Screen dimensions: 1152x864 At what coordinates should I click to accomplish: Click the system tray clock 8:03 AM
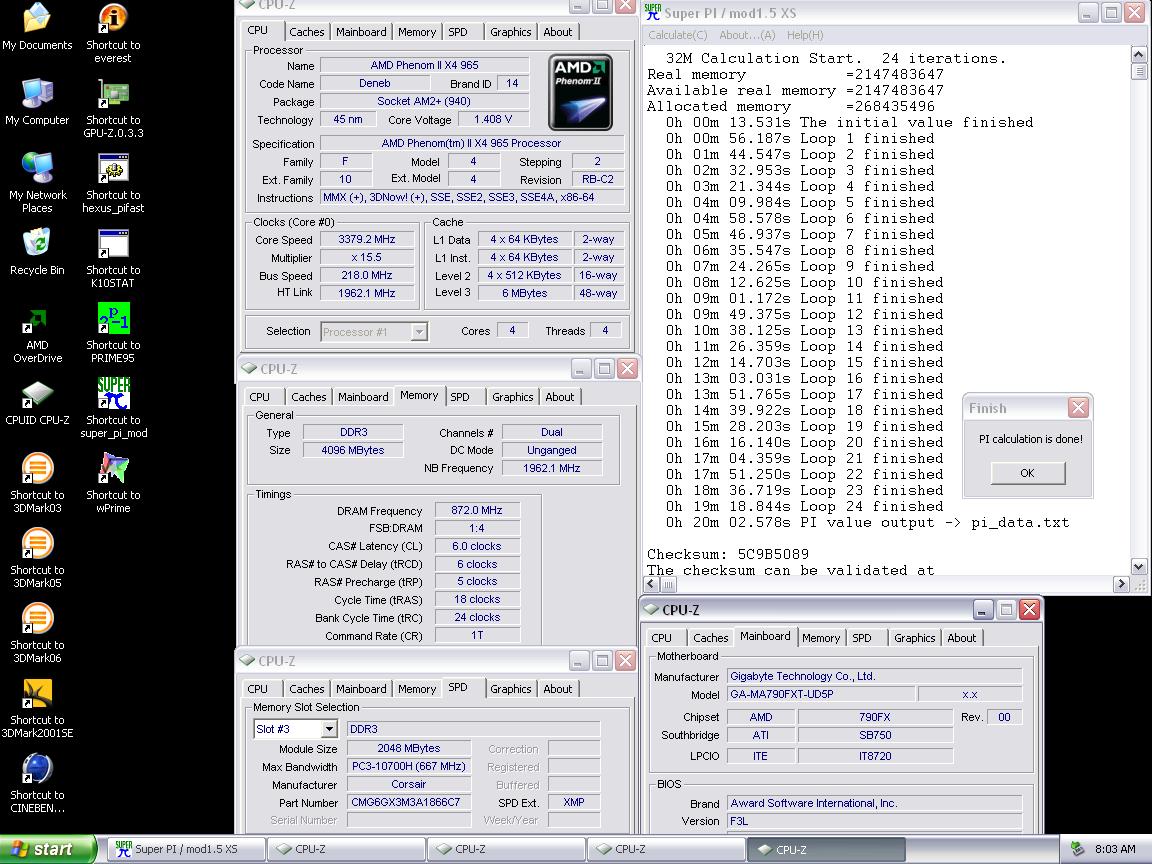[1115, 849]
